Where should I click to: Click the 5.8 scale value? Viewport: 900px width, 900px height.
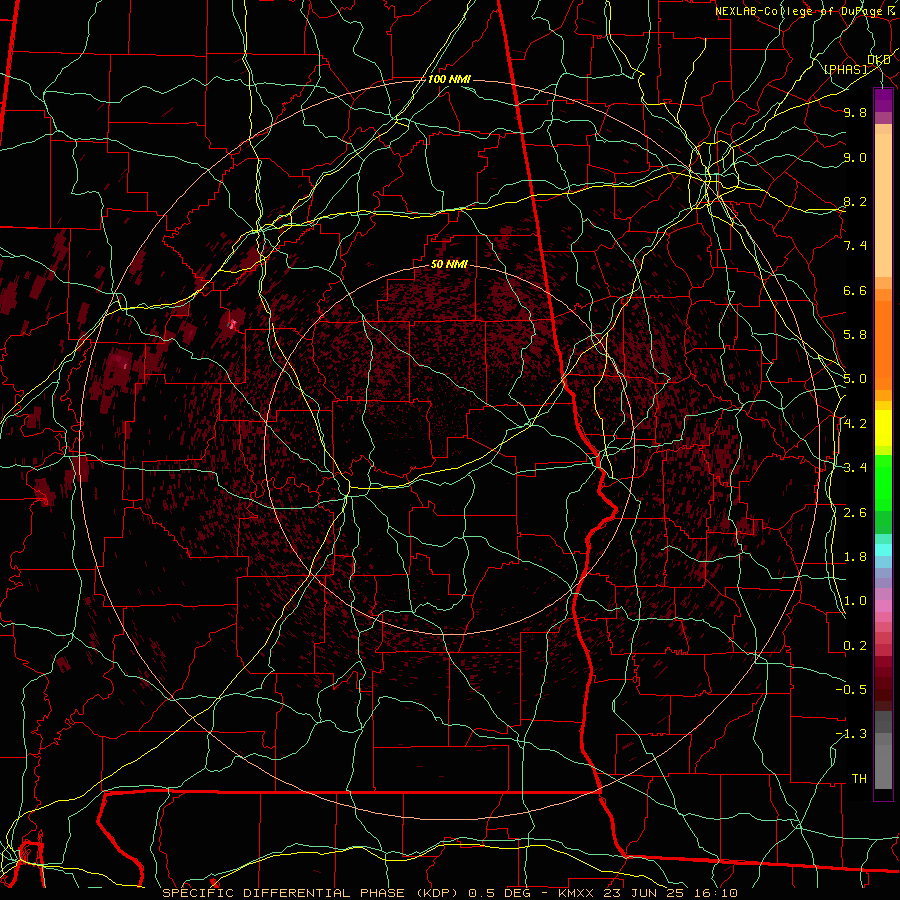(x=855, y=335)
